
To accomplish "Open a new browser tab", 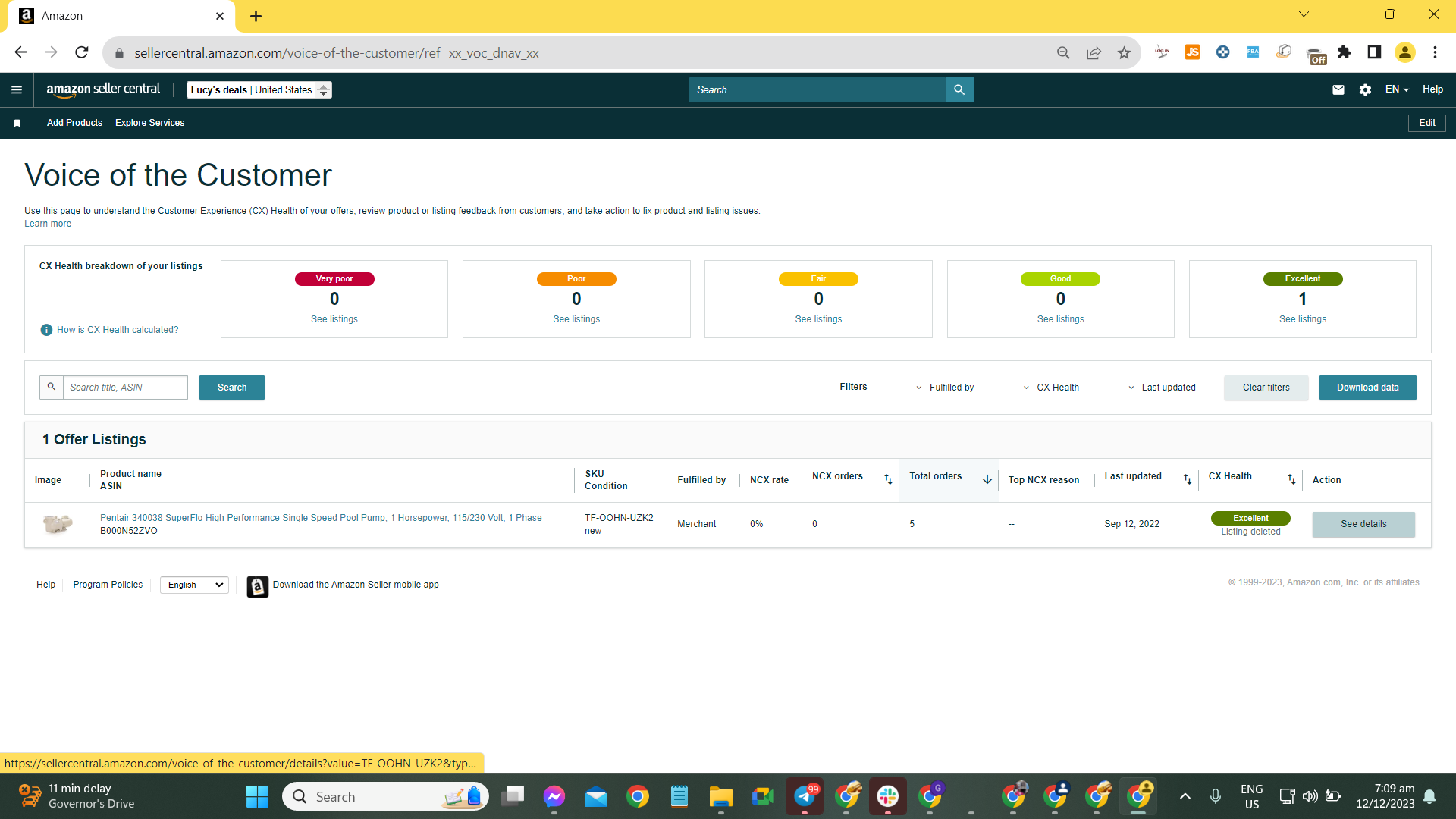I will [256, 16].
